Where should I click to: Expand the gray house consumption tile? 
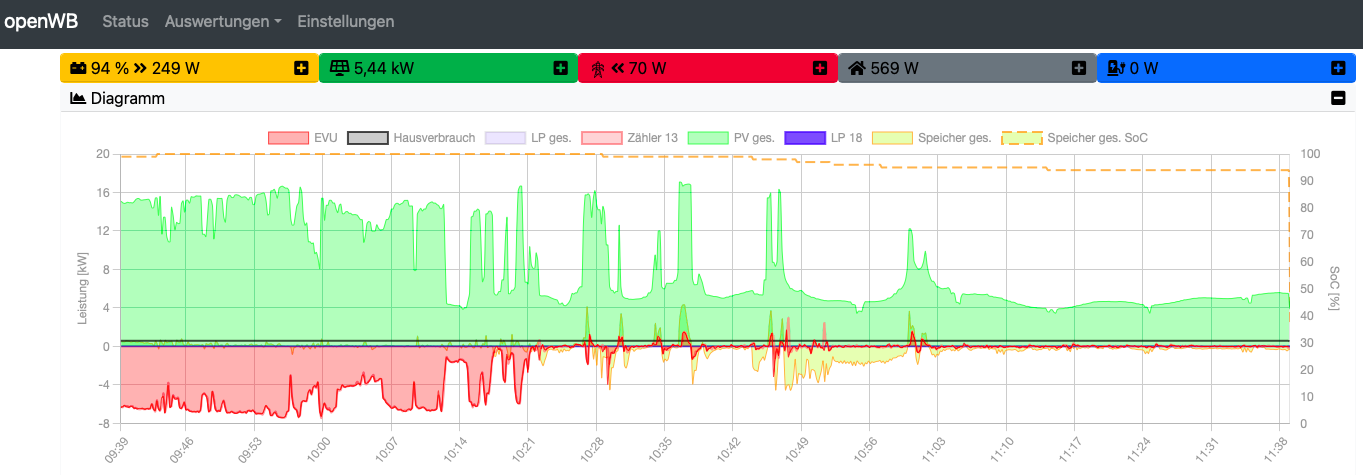click(x=1078, y=68)
